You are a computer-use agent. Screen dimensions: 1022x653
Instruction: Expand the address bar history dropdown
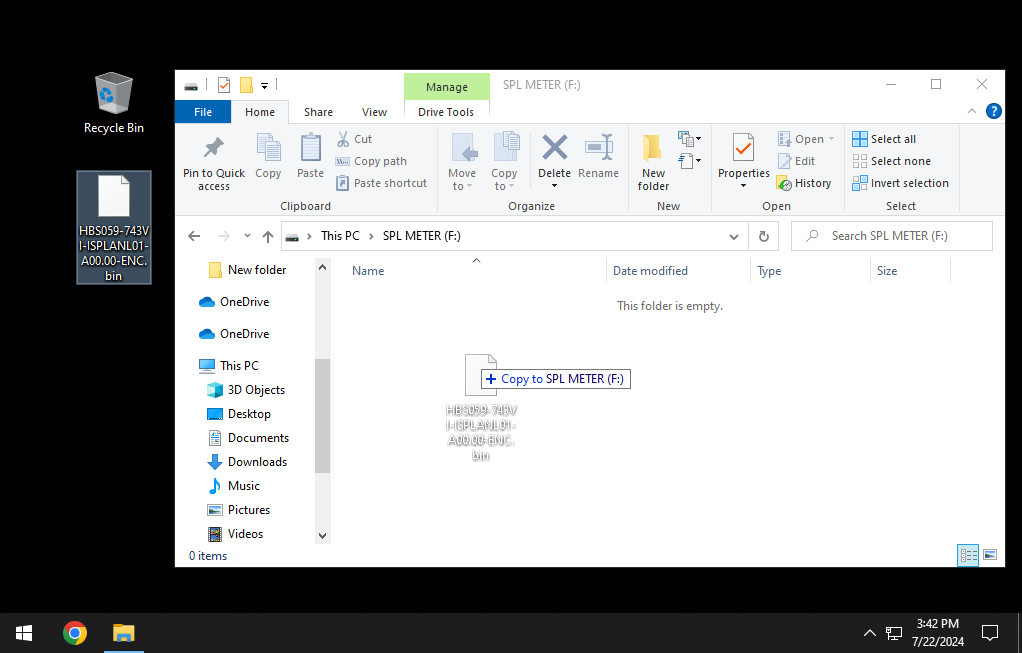click(734, 236)
